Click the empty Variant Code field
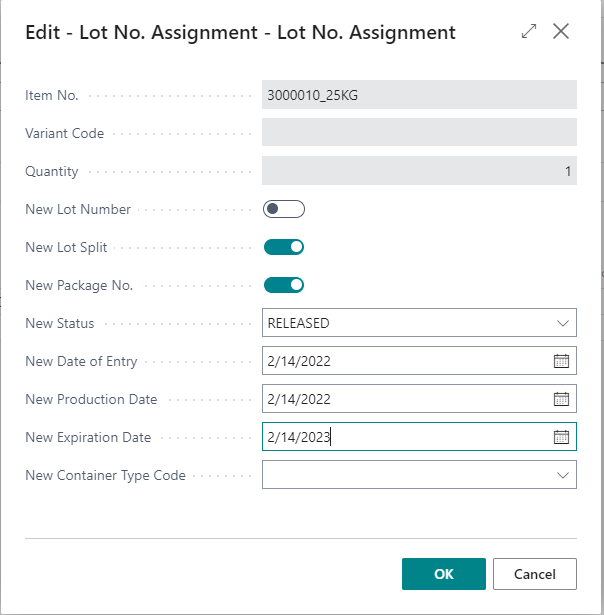 [419, 133]
